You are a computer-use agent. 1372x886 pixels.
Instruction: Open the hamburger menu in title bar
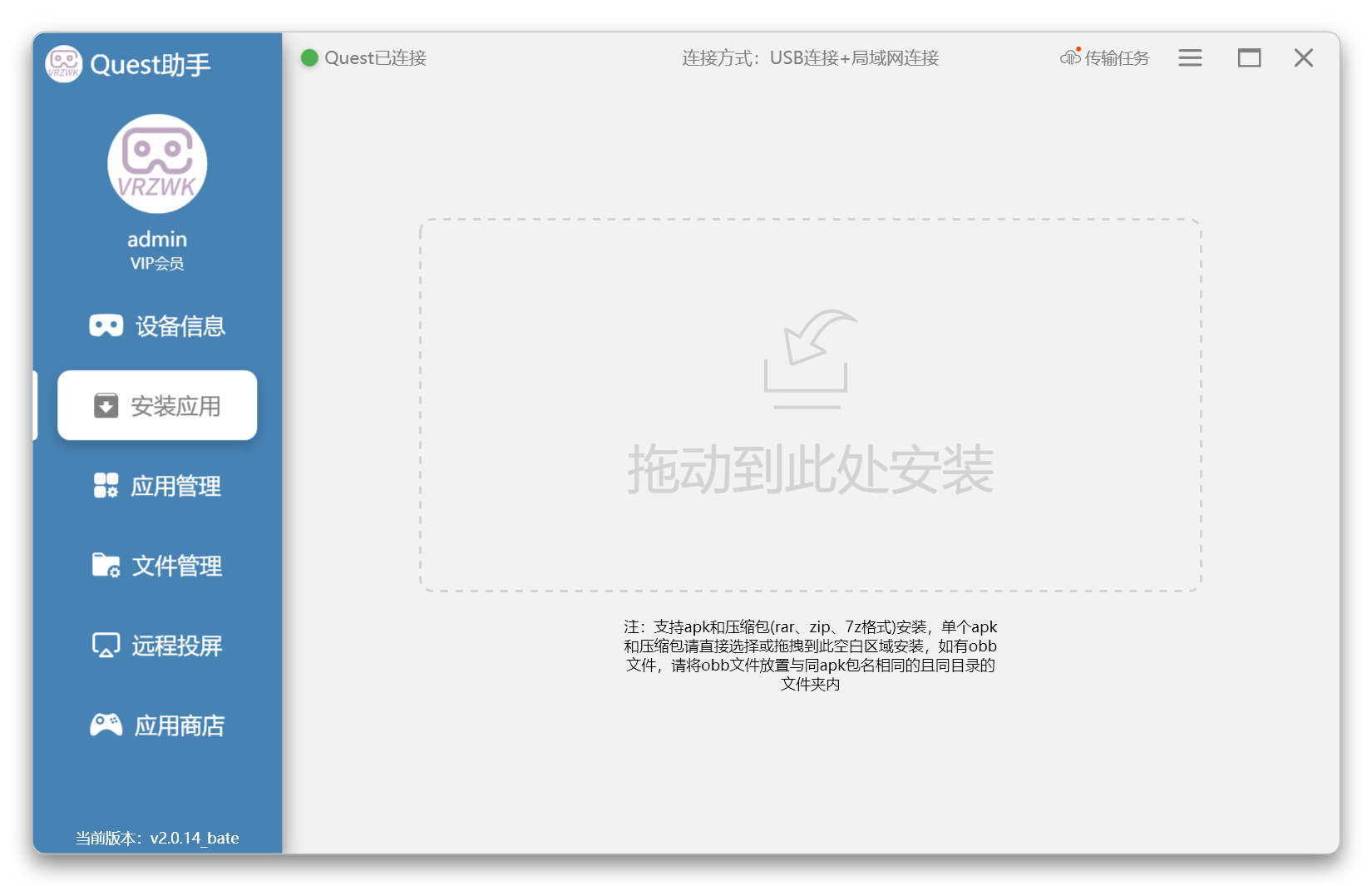1190,57
